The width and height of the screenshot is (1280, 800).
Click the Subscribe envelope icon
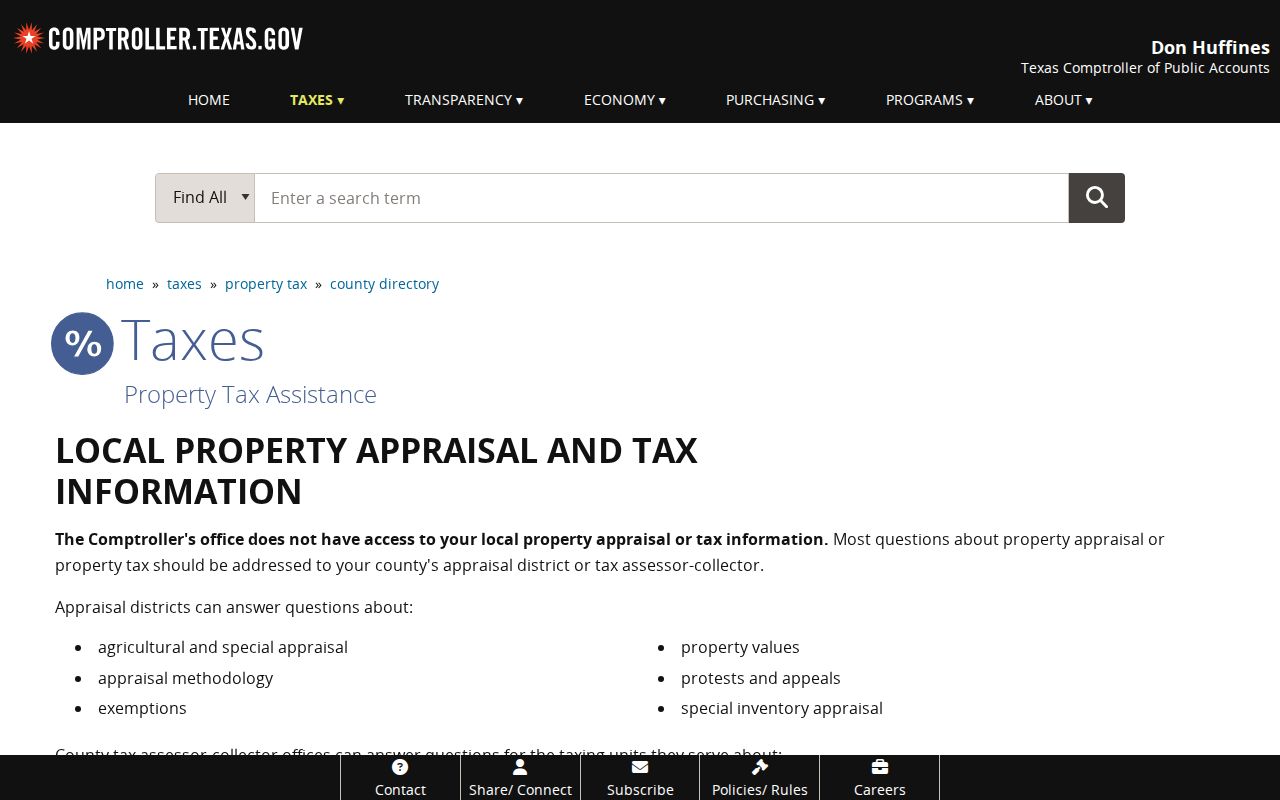pos(640,767)
